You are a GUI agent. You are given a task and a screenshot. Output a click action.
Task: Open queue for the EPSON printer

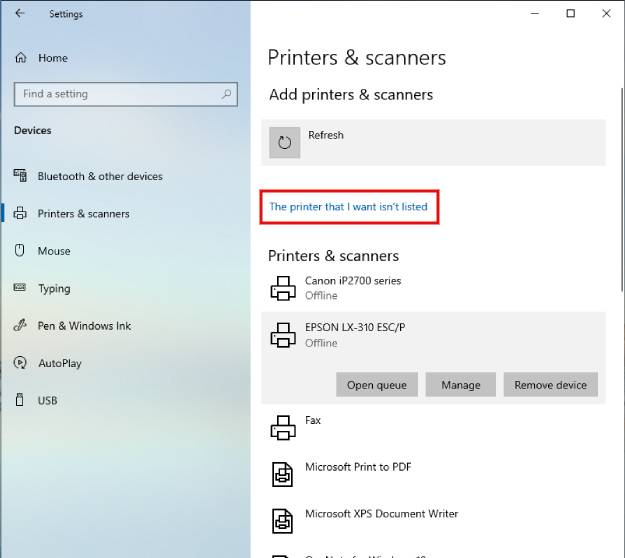377,385
